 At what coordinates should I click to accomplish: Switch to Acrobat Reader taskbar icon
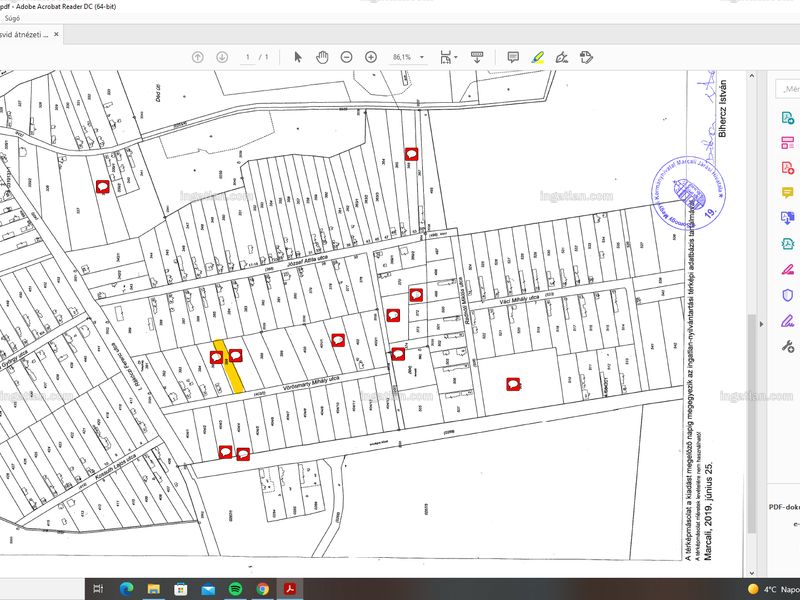click(290, 589)
